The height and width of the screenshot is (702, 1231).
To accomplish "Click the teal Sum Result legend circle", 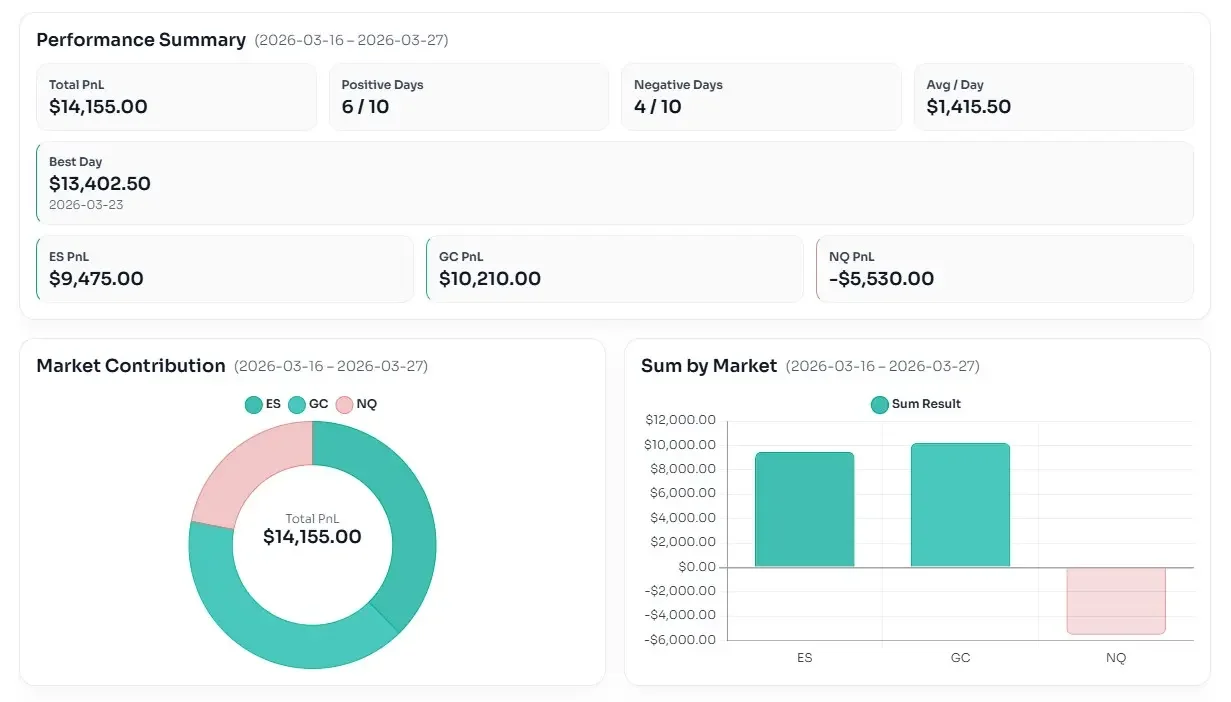I will (880, 404).
